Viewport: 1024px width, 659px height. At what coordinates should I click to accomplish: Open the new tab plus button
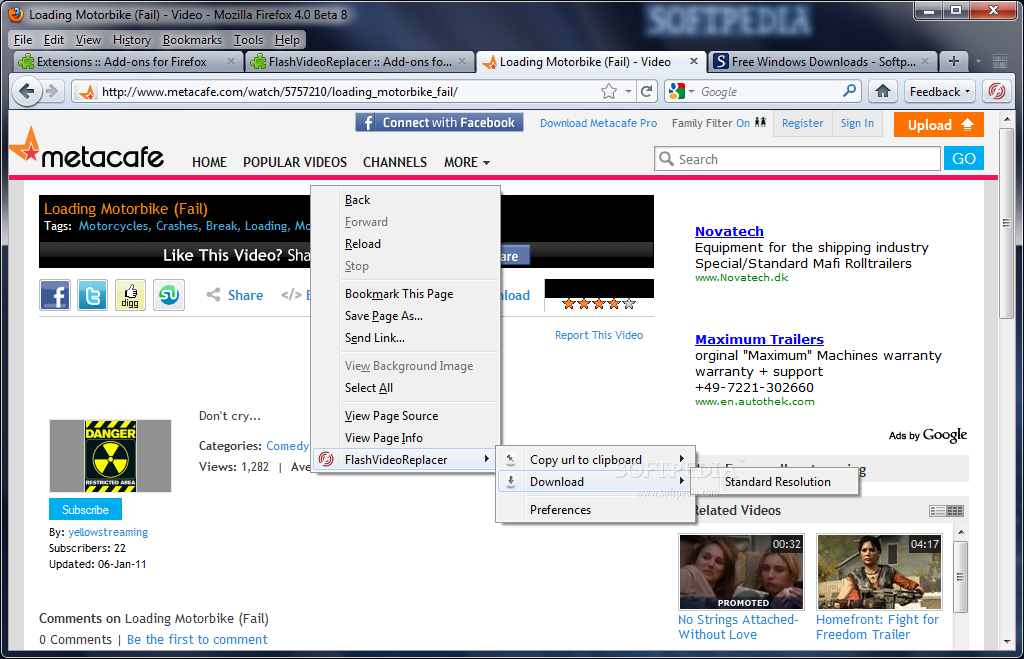(953, 61)
